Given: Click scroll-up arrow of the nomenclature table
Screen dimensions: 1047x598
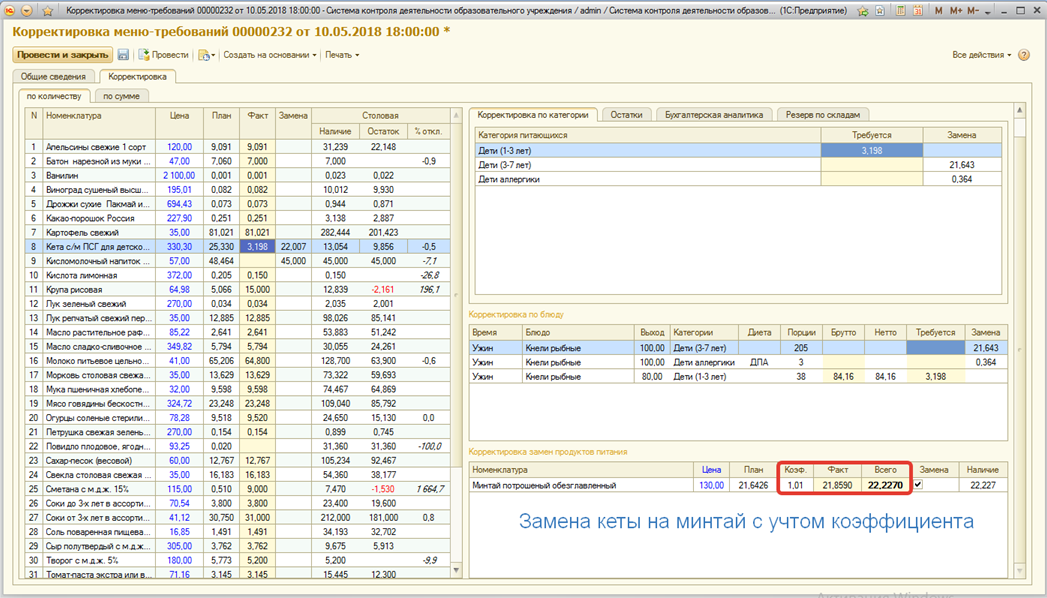Looking at the screenshot, I should (457, 115).
